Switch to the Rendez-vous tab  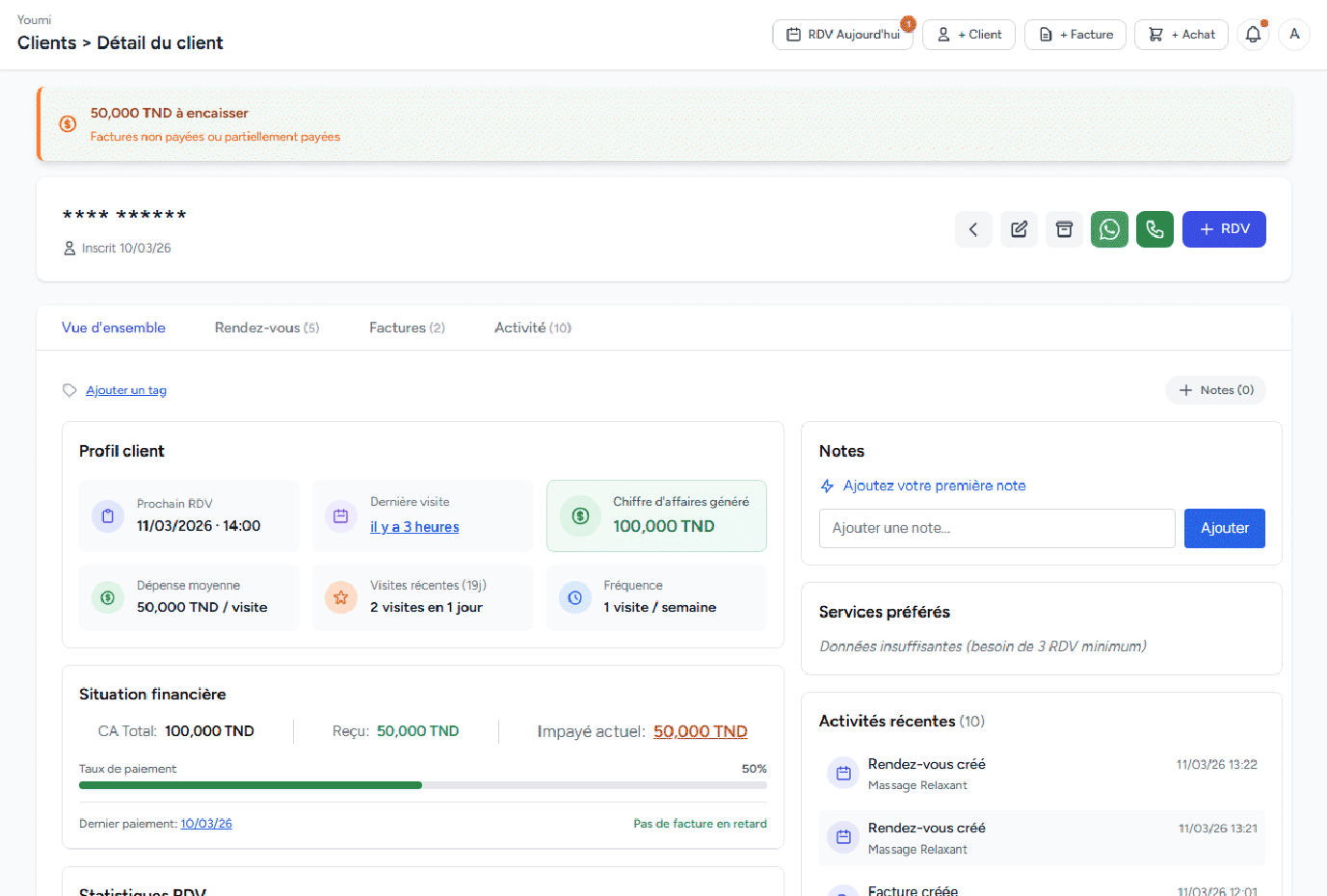[x=266, y=328]
